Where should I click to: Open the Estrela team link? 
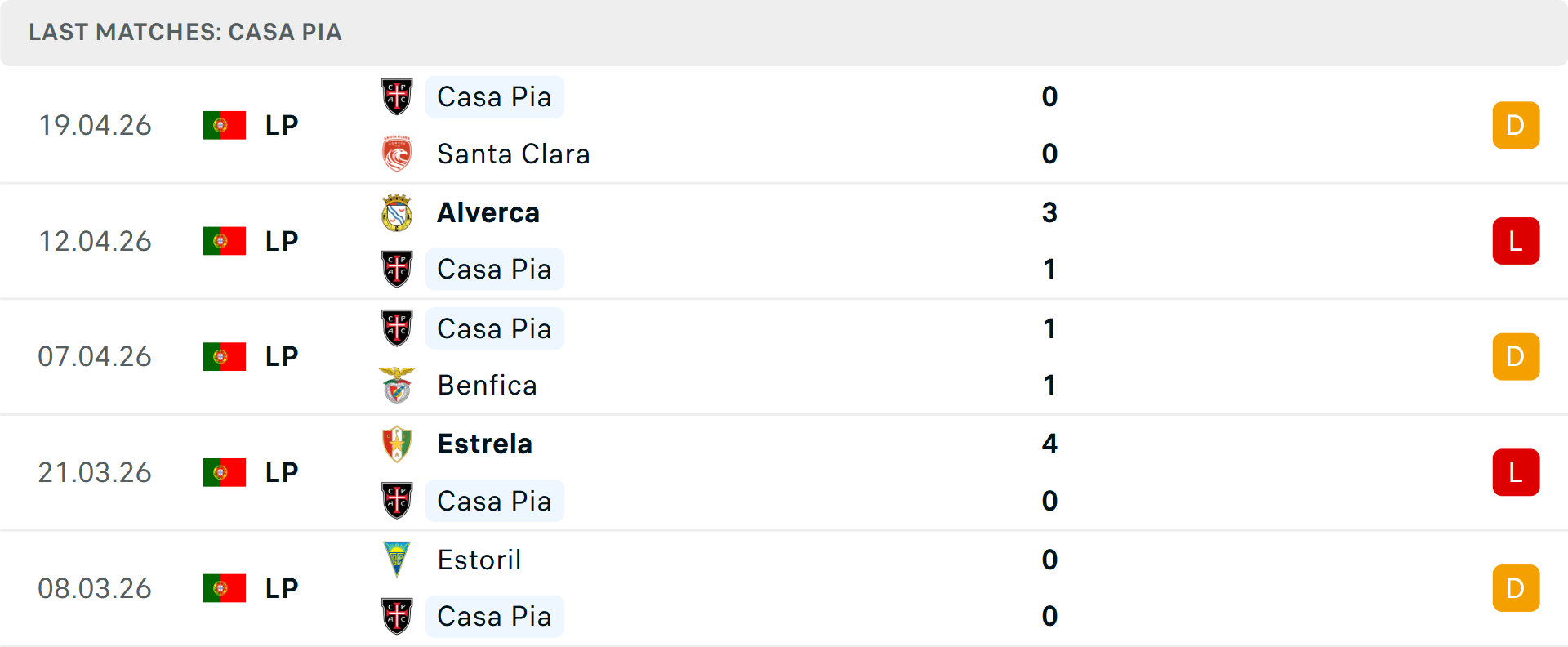pyautogui.click(x=485, y=444)
